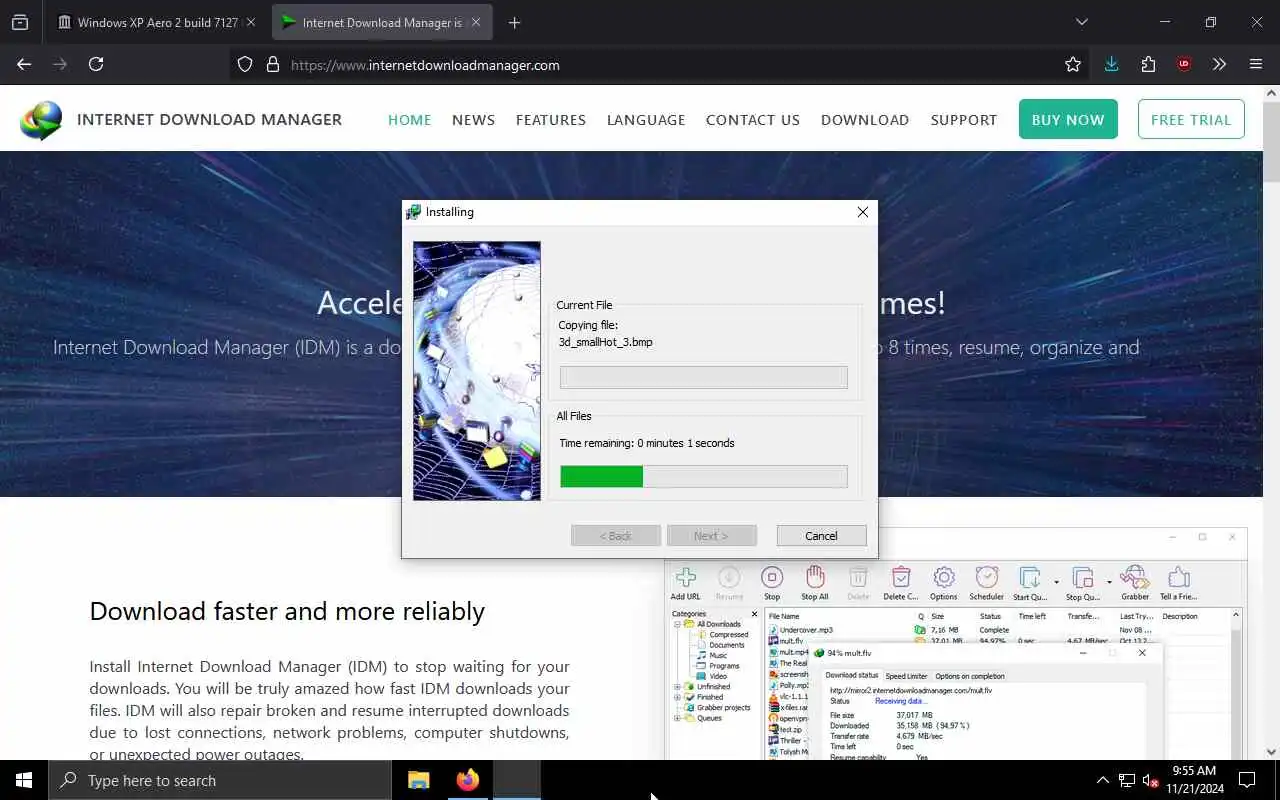Open File Explorer from the taskbar
The height and width of the screenshot is (800, 1280).
[419, 780]
